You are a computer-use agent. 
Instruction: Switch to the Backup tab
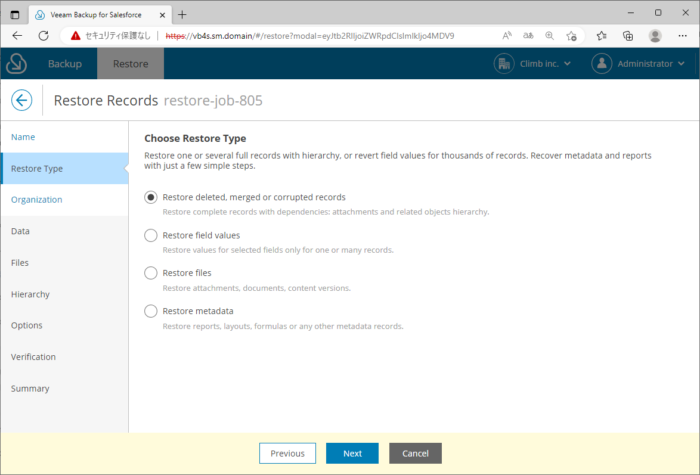[65, 64]
